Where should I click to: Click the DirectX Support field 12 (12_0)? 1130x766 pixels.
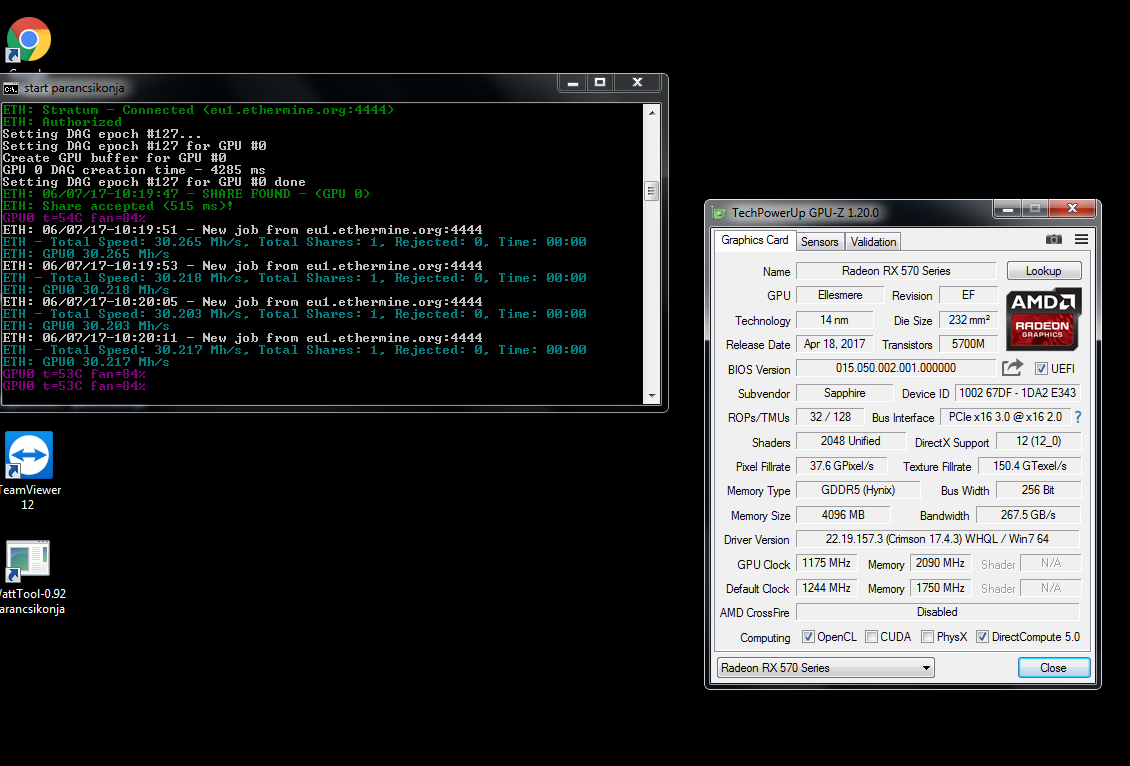tap(1038, 441)
